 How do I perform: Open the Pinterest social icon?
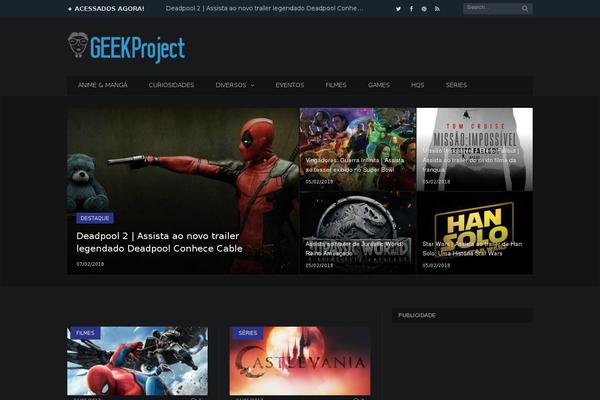(x=424, y=8)
